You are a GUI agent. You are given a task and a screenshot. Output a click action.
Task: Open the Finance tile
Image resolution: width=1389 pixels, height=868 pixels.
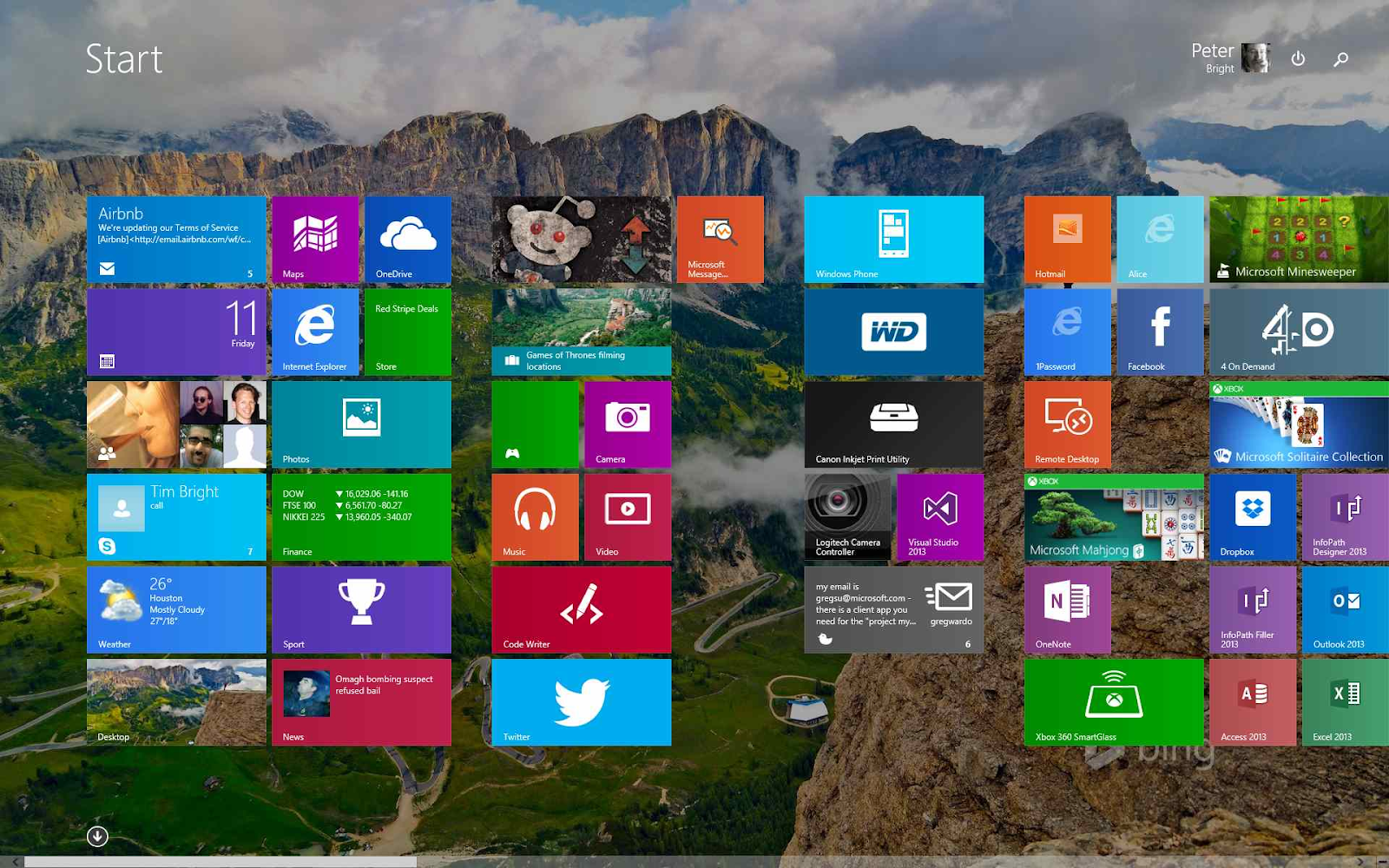[361, 517]
